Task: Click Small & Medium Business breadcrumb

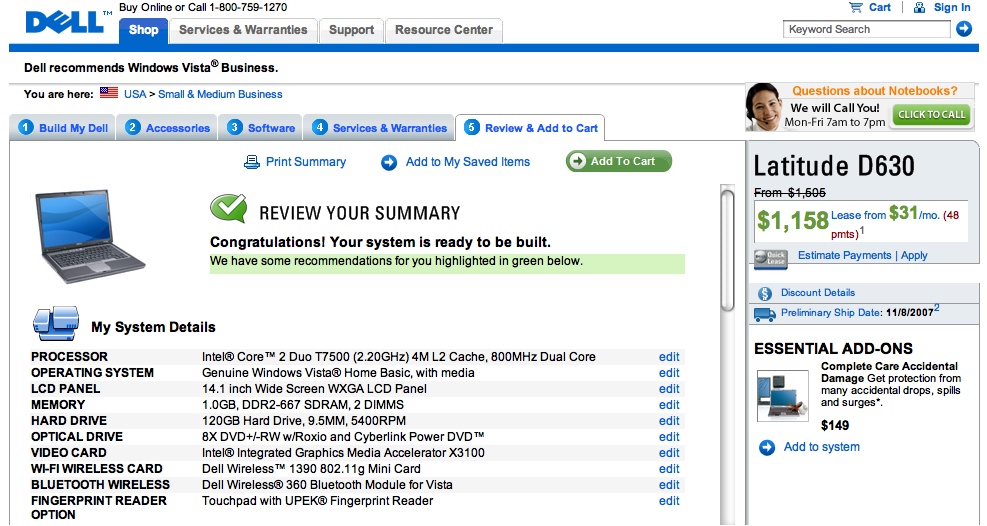Action: [x=220, y=94]
